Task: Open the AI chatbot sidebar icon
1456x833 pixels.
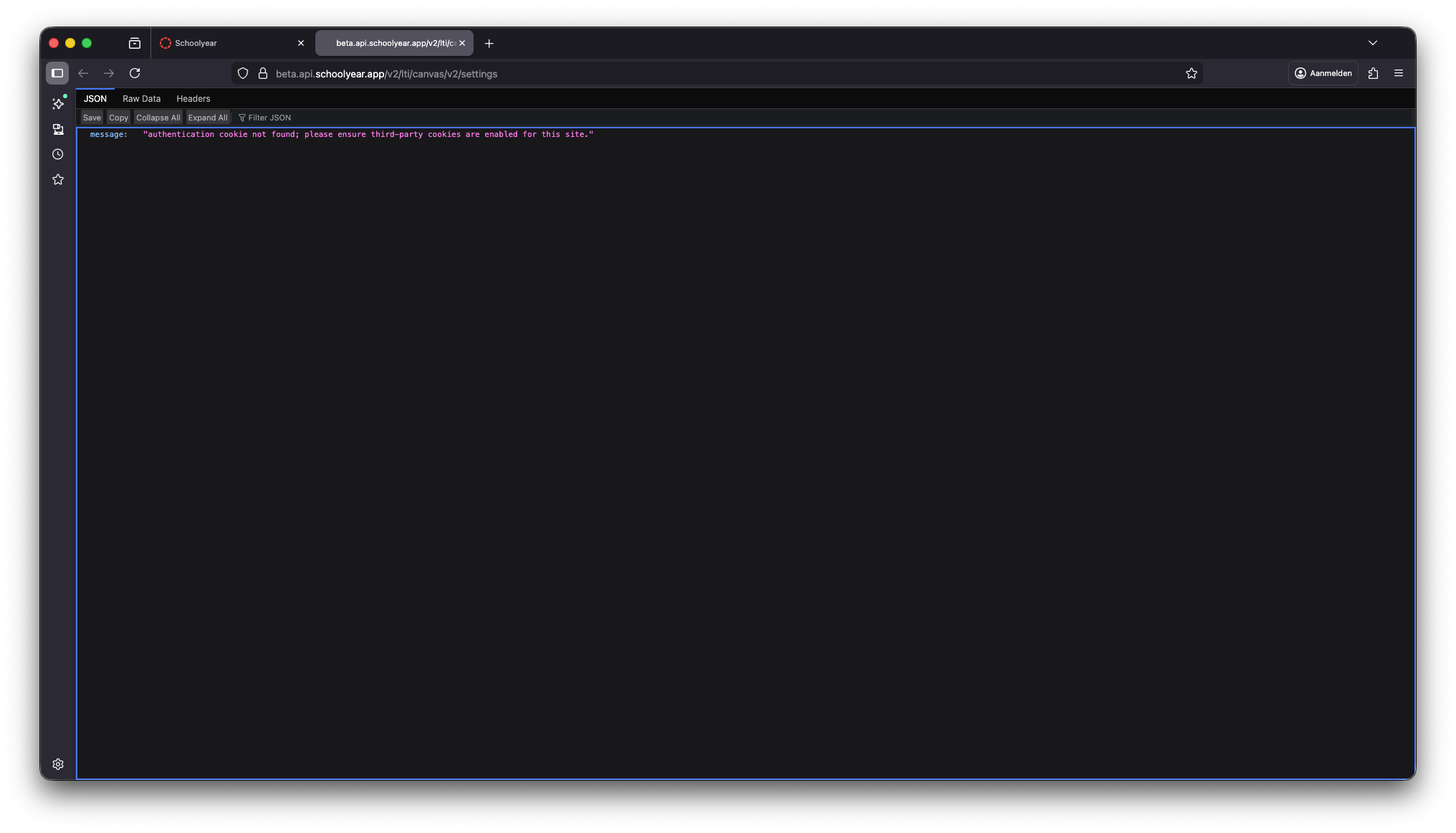Action: pyautogui.click(x=58, y=104)
